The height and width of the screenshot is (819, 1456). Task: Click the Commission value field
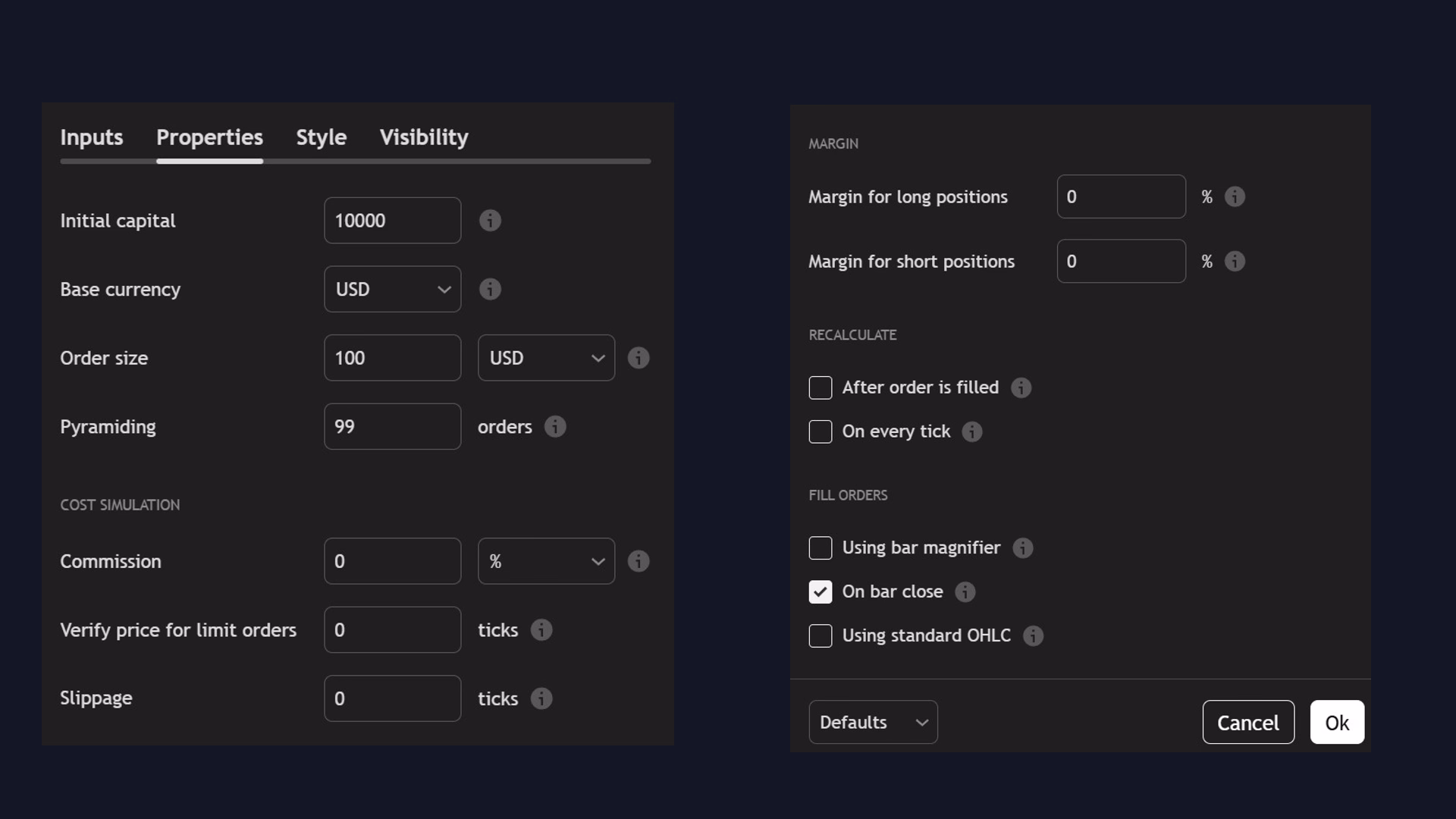(x=393, y=561)
